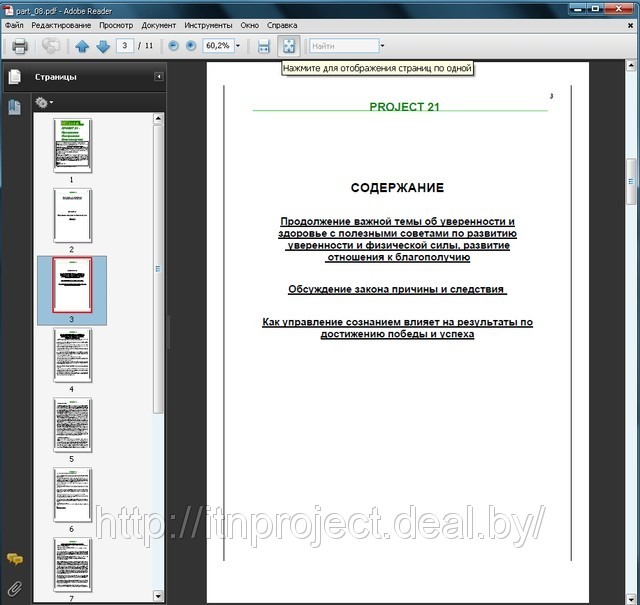Collapse the Страницы panel with arrow
Image resolution: width=640 pixels, height=605 pixels.
pyautogui.click(x=158, y=77)
